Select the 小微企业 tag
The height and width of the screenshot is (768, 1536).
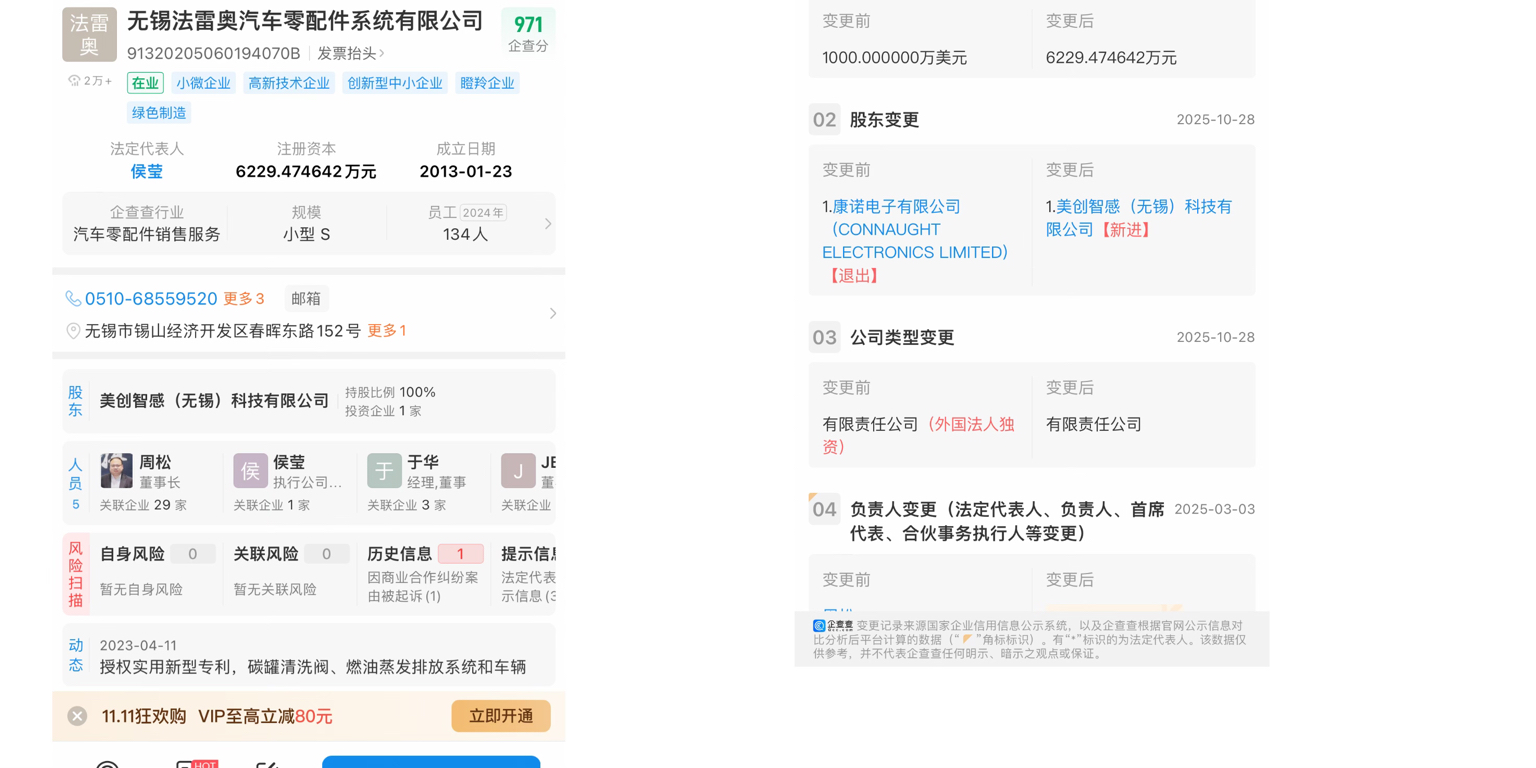(204, 83)
